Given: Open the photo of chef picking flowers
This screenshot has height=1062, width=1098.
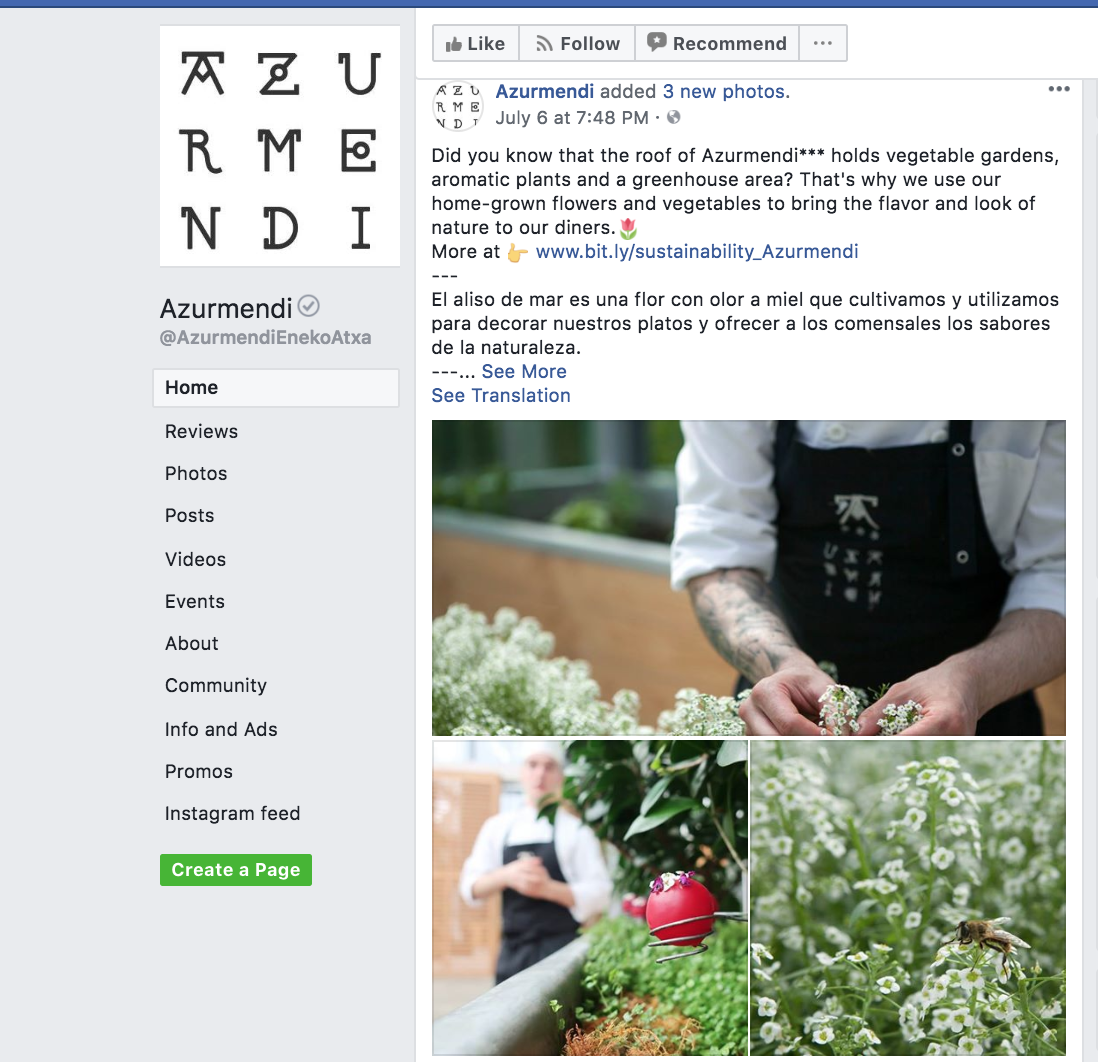Looking at the screenshot, I should pos(749,578).
